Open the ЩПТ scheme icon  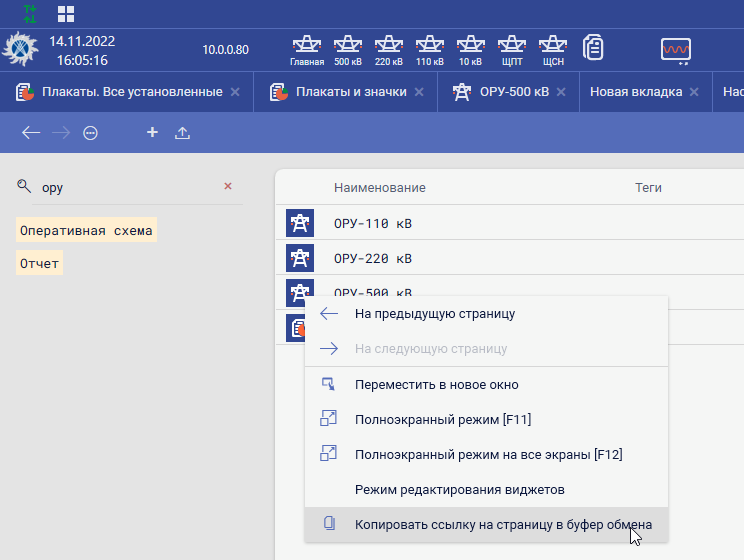click(x=511, y=49)
